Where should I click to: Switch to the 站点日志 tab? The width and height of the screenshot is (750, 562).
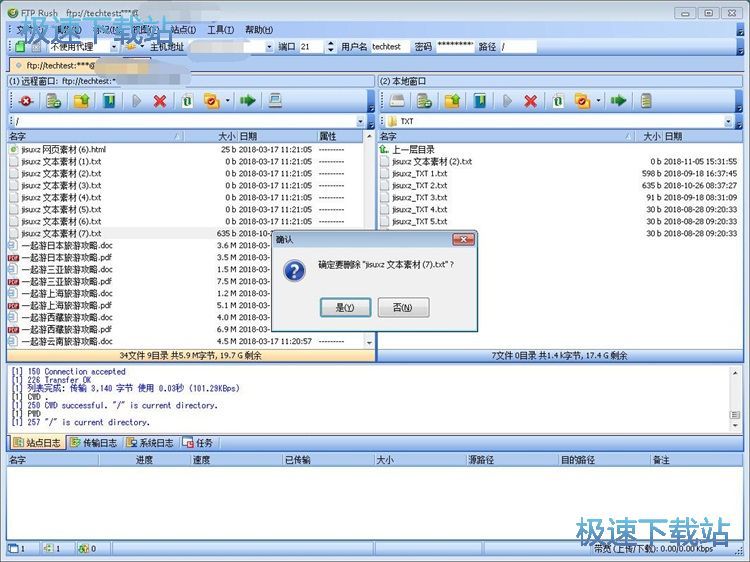(37, 443)
